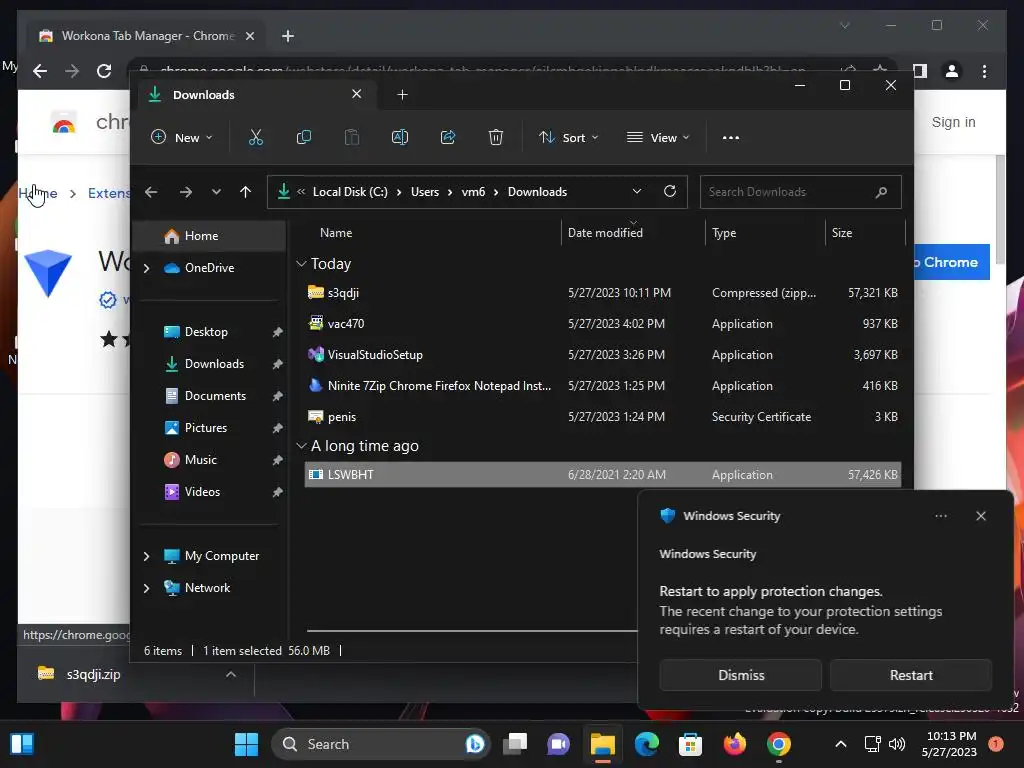Collapse the Today group
The height and width of the screenshot is (768, 1024).
coord(301,264)
